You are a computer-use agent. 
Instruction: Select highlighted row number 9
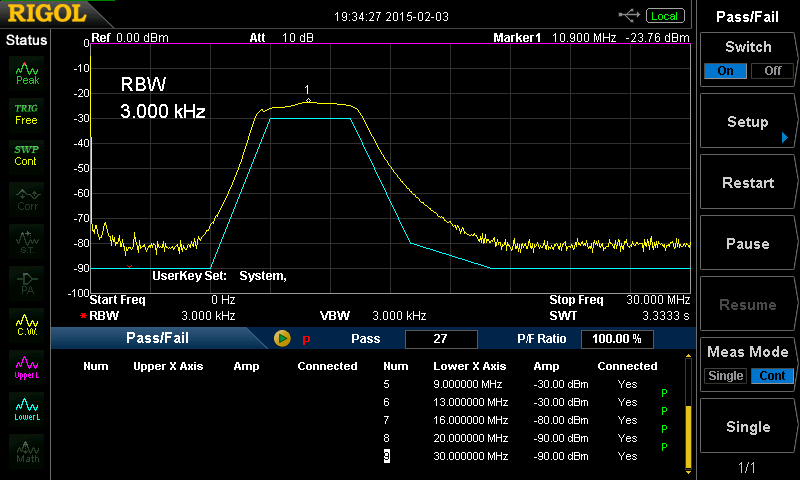[386, 456]
